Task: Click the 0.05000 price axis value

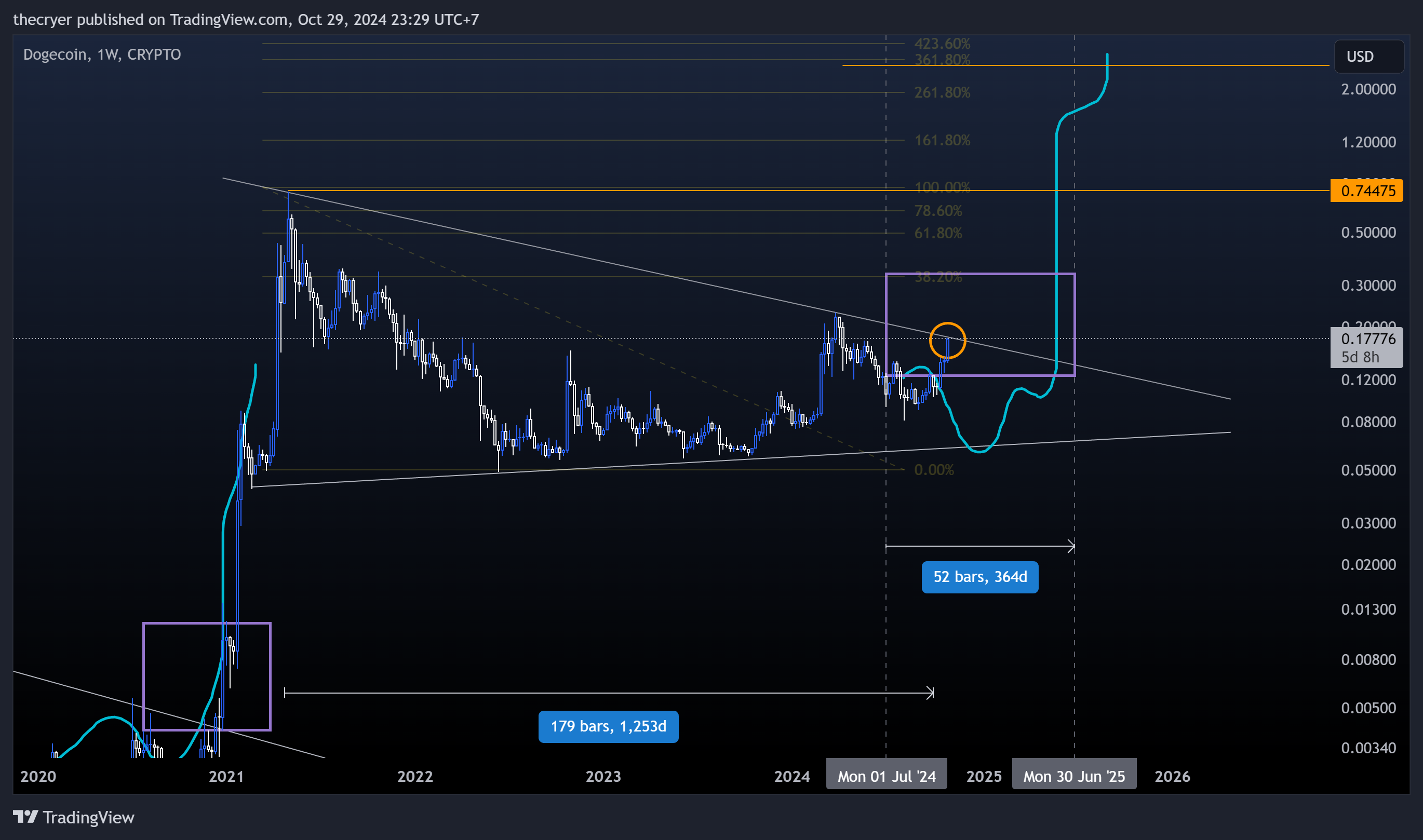Action: click(1368, 470)
